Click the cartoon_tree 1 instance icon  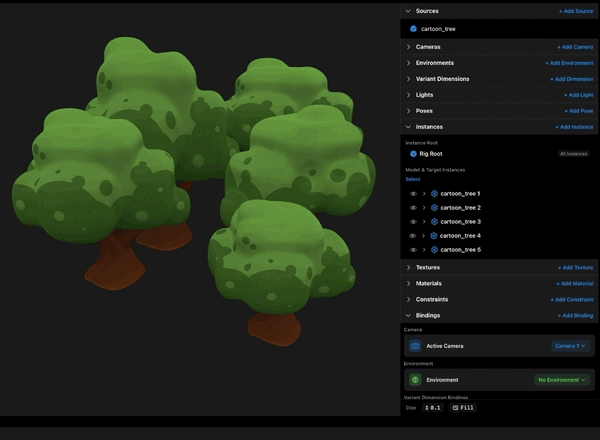click(x=434, y=194)
